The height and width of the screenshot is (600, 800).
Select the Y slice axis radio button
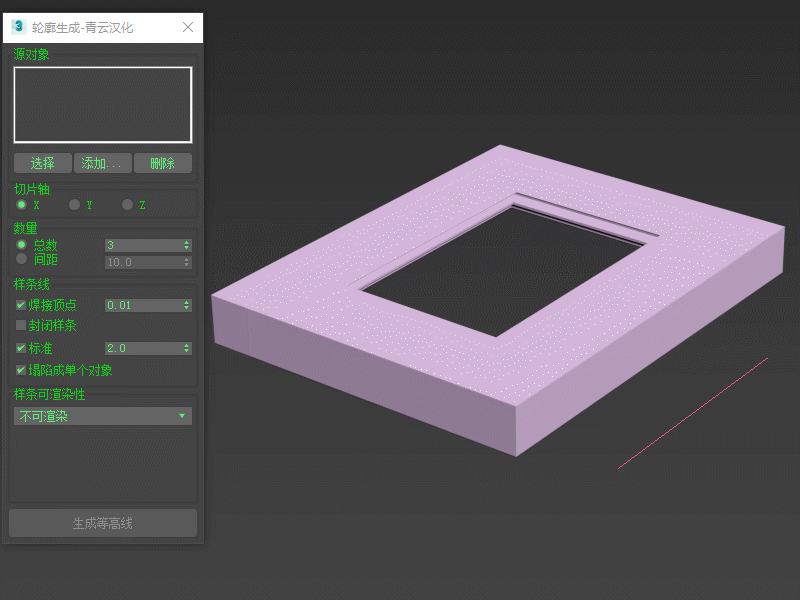(x=74, y=205)
